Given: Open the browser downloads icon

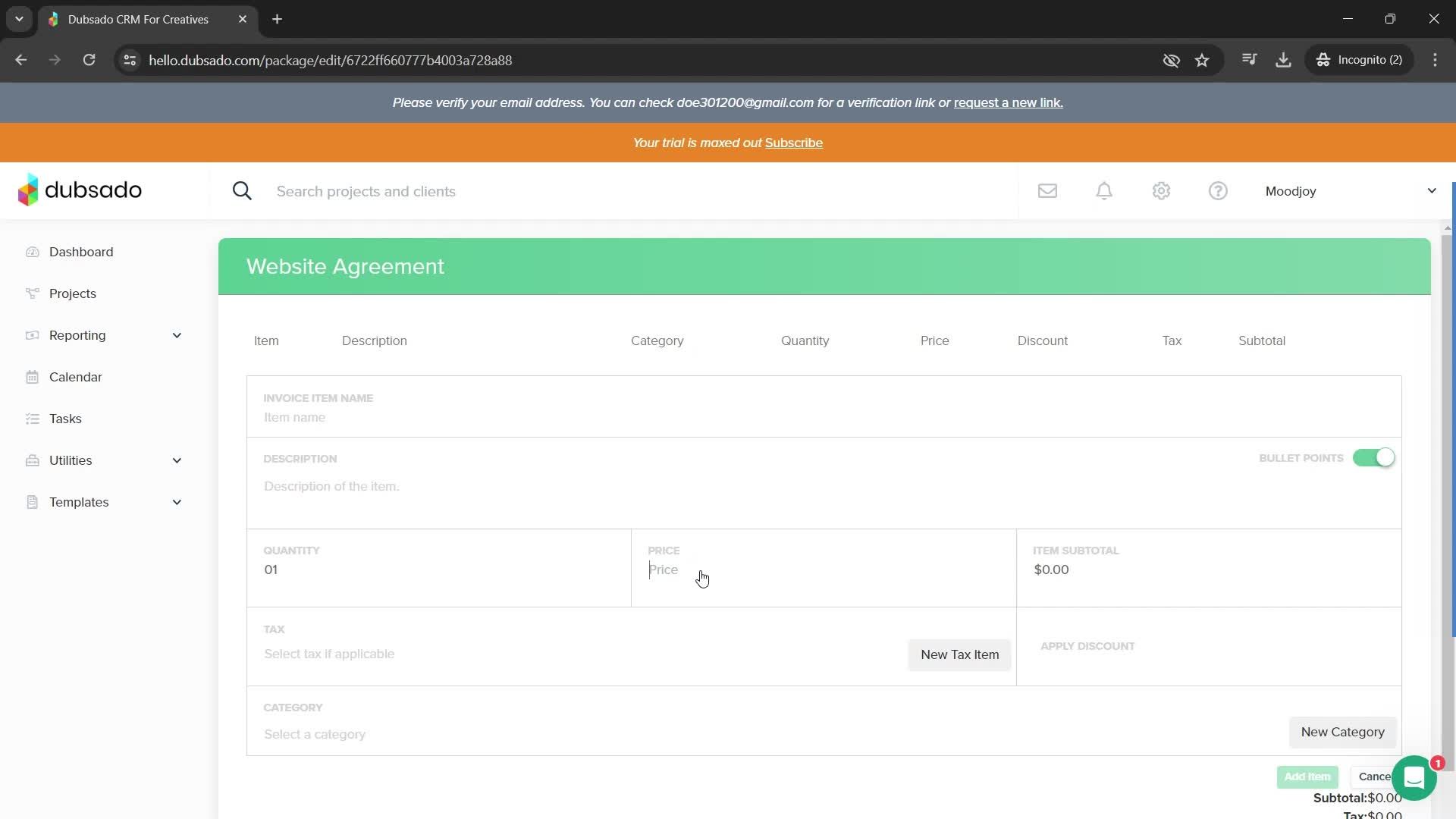Looking at the screenshot, I should pos(1283,60).
